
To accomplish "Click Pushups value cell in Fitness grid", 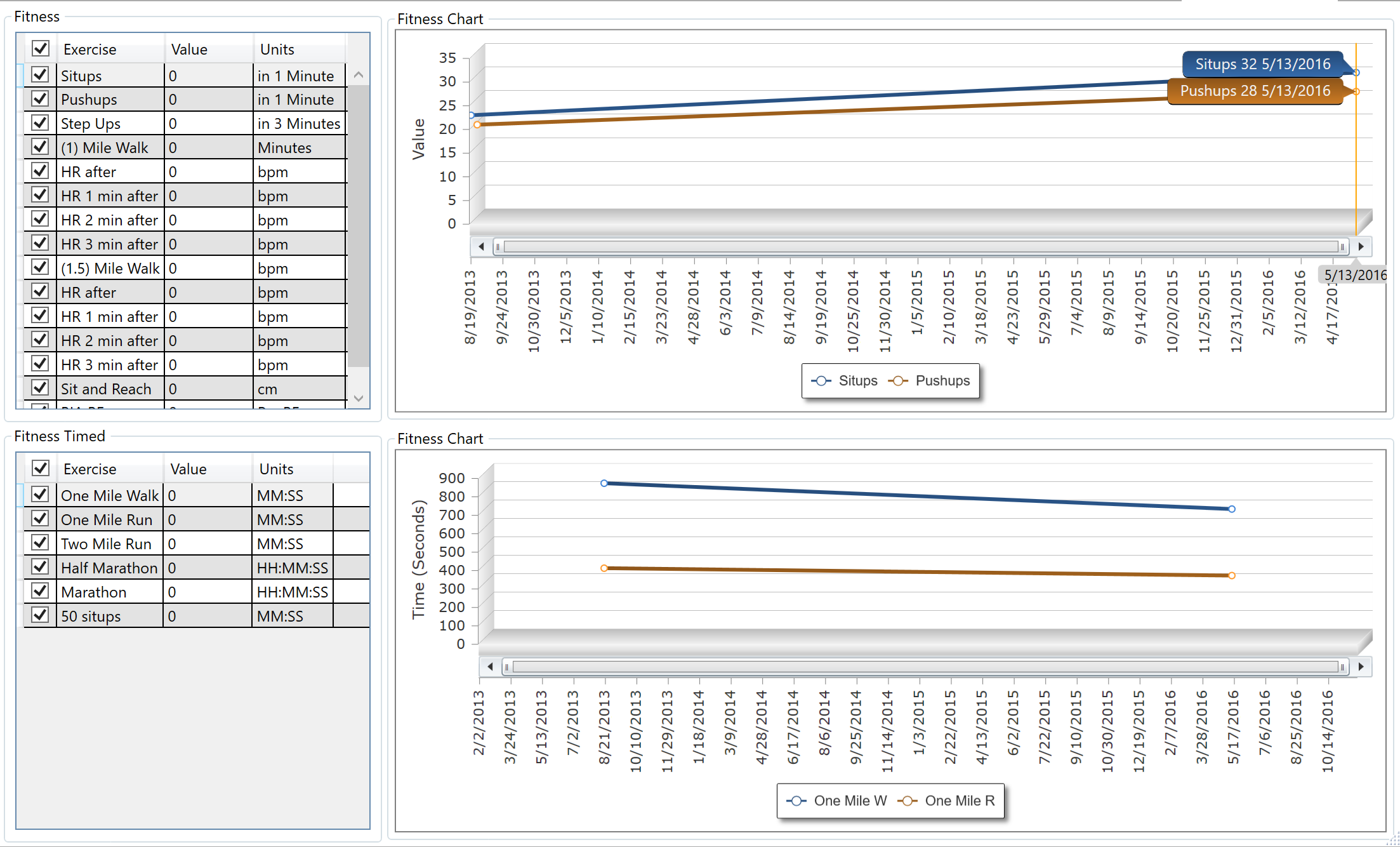I will click(x=208, y=100).
